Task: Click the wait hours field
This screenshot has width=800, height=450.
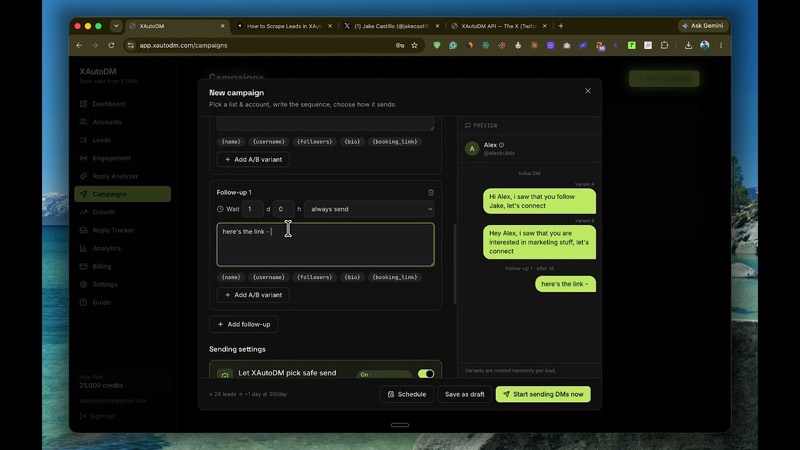Action: tap(283, 209)
